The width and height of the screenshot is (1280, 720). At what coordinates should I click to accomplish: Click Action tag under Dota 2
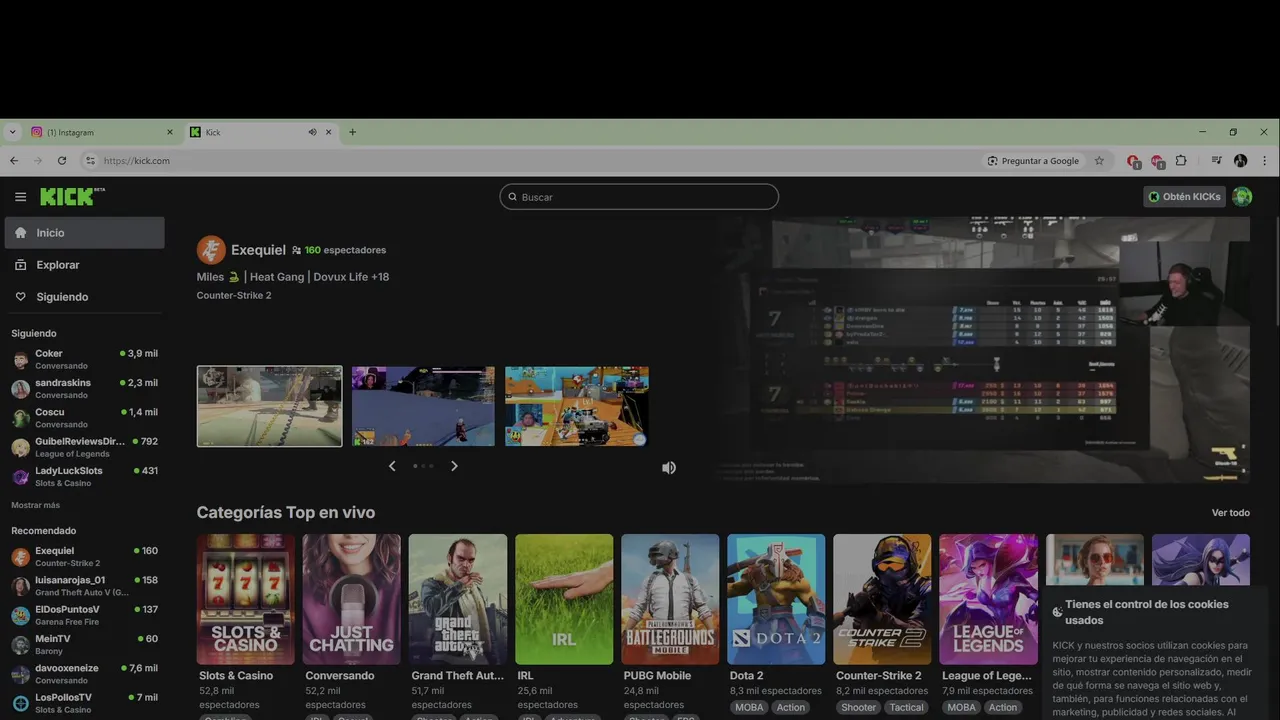[x=791, y=707]
